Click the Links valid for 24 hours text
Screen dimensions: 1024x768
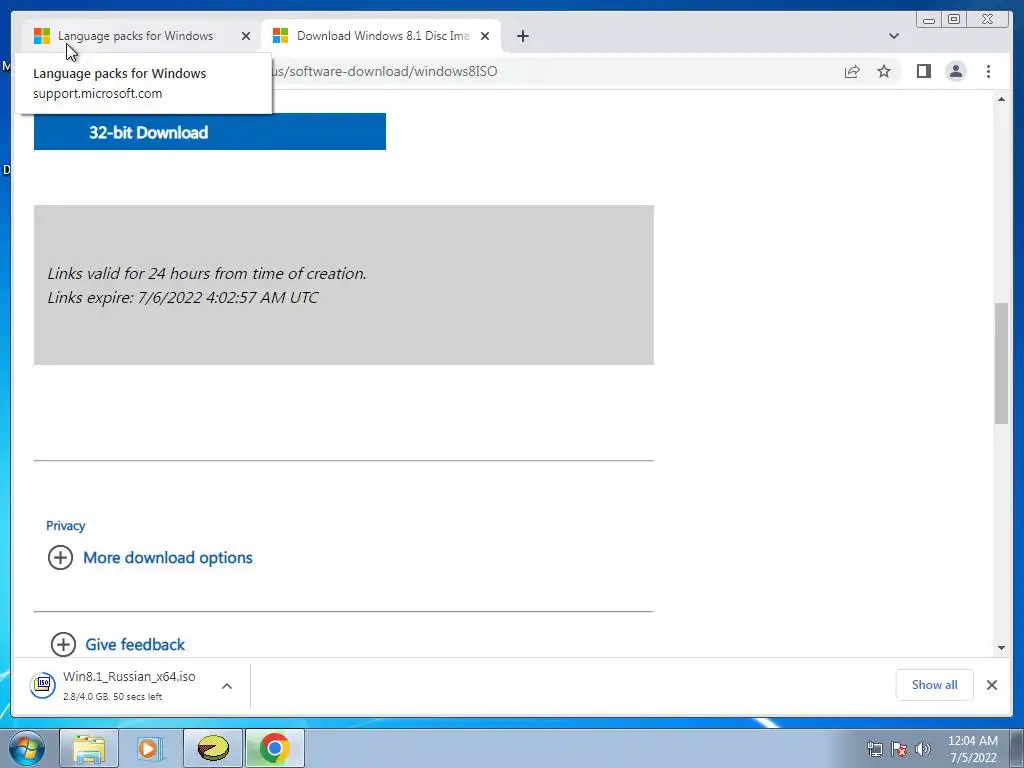click(207, 274)
